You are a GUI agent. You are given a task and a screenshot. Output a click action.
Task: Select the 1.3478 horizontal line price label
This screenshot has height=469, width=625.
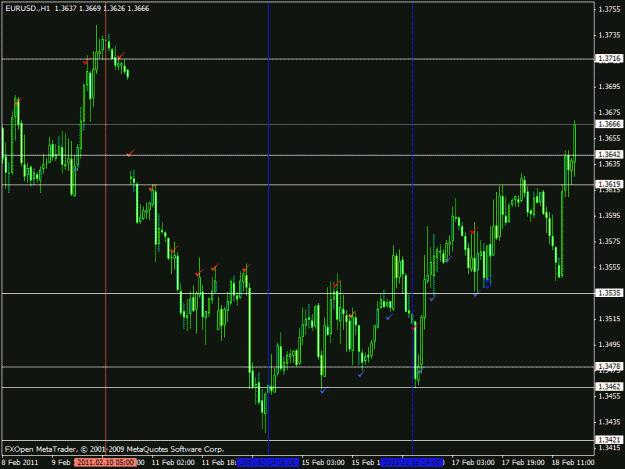pyautogui.click(x=609, y=366)
